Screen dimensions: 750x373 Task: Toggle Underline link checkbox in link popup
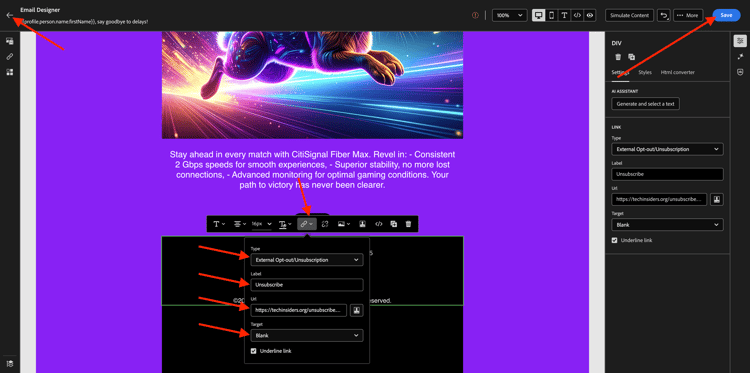(x=254, y=351)
